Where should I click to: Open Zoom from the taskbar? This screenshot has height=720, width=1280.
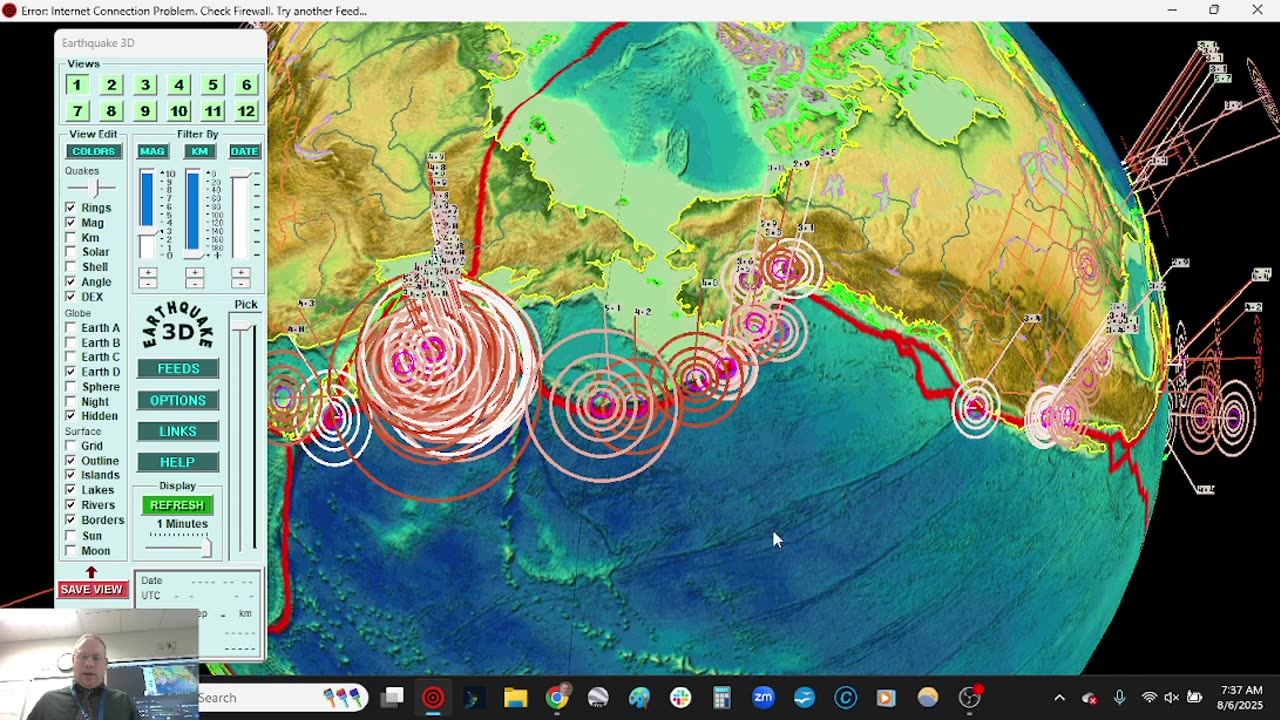pyautogui.click(x=763, y=697)
